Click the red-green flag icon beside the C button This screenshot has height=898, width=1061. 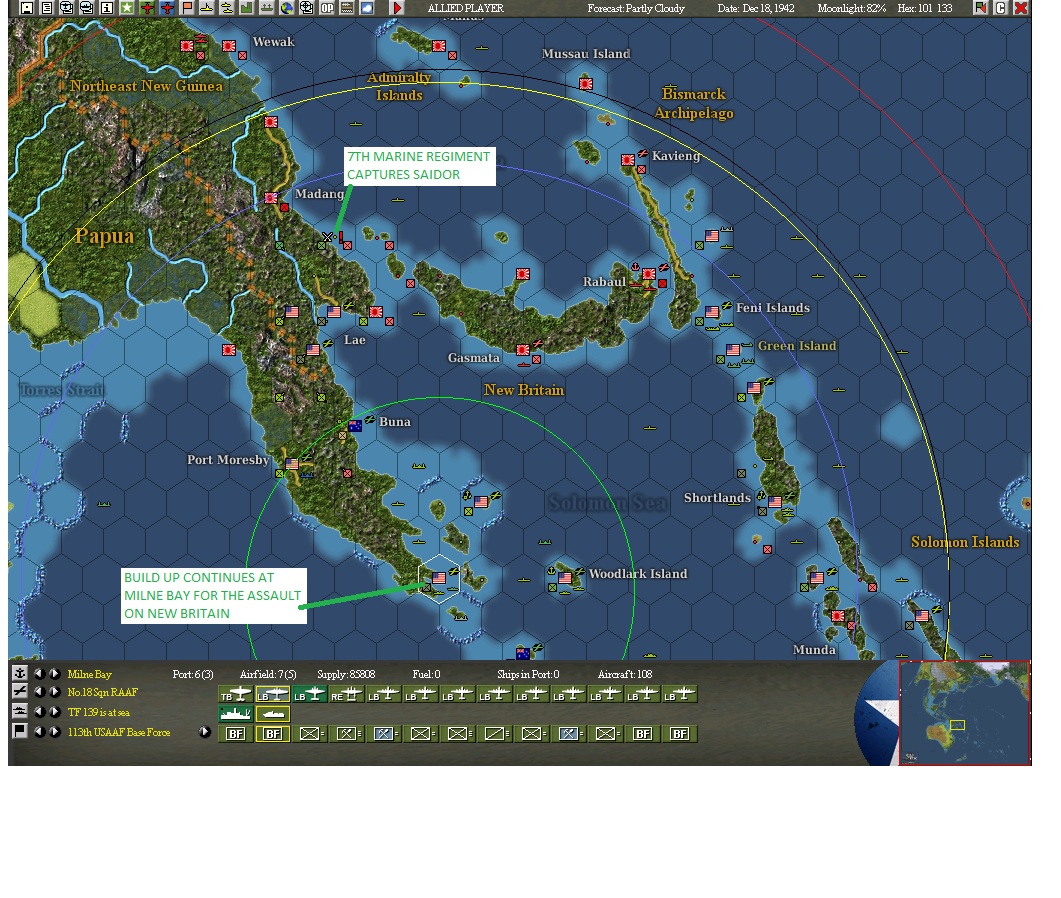pos(980,8)
